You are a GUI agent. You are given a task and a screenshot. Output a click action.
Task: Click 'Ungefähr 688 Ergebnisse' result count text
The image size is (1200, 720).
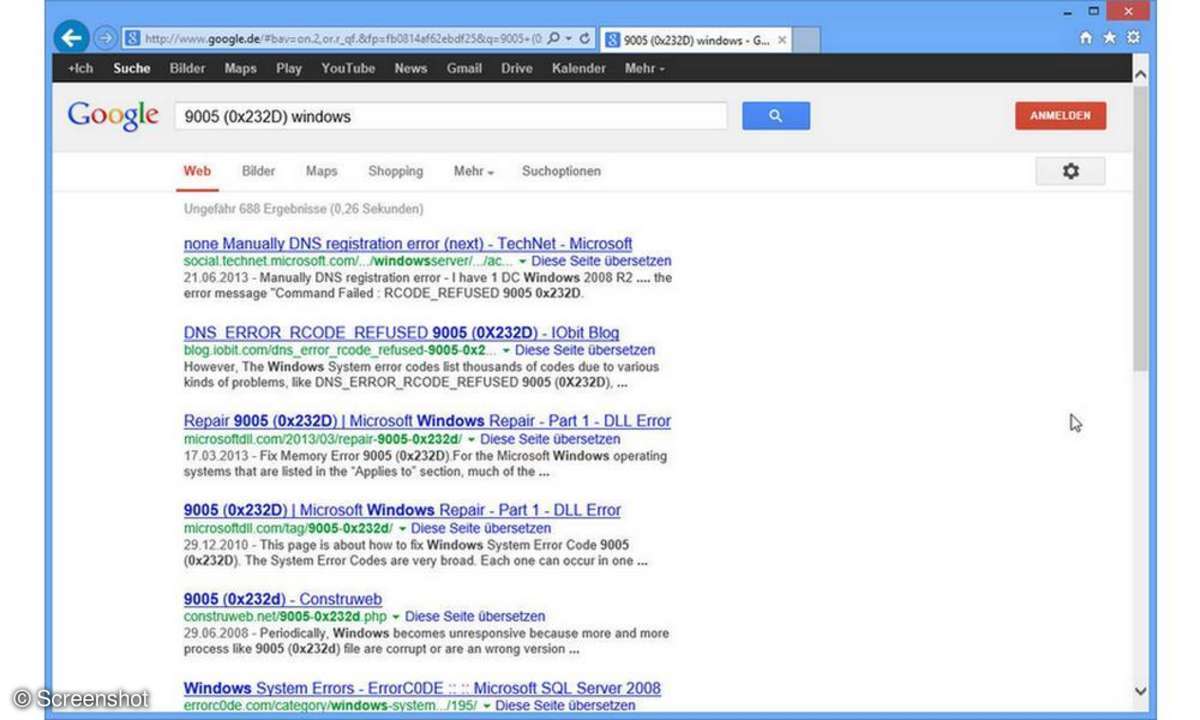303,209
